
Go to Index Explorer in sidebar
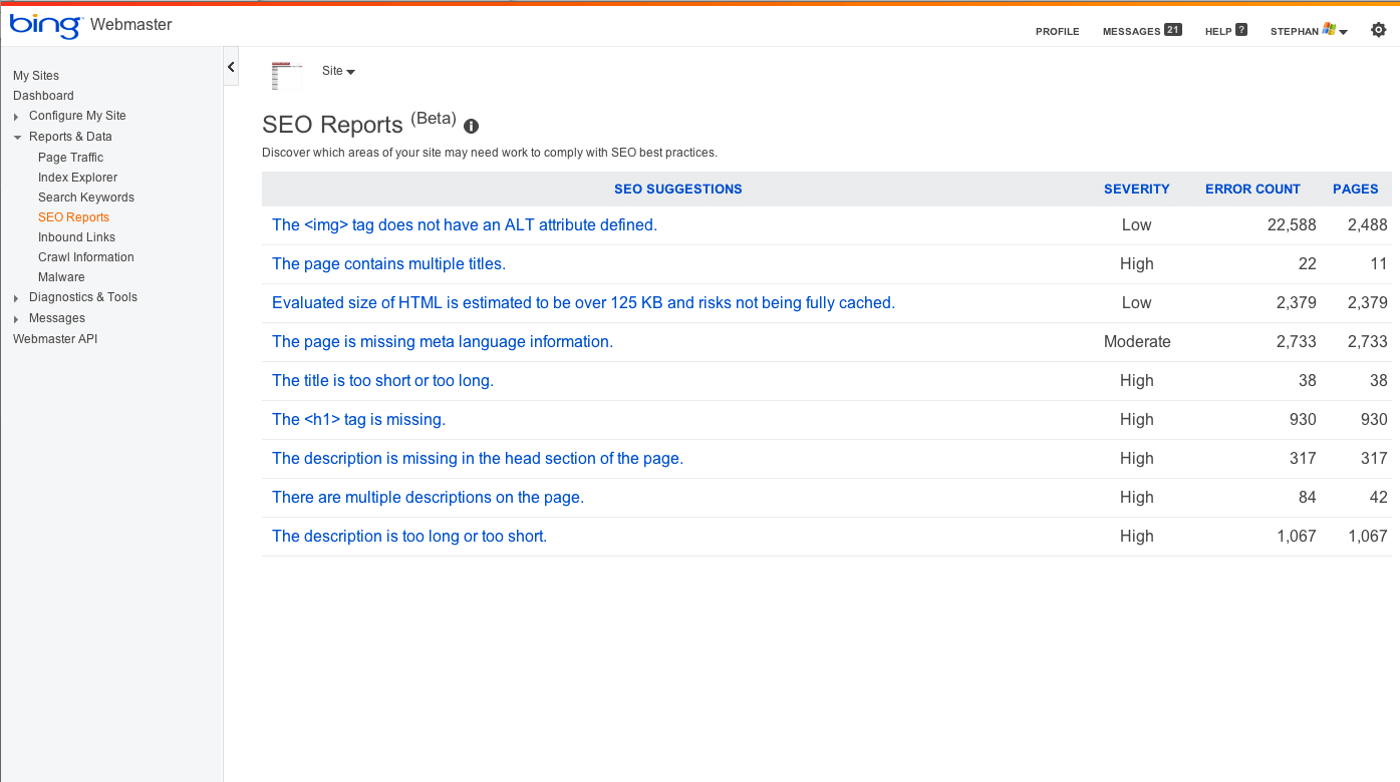click(x=77, y=177)
